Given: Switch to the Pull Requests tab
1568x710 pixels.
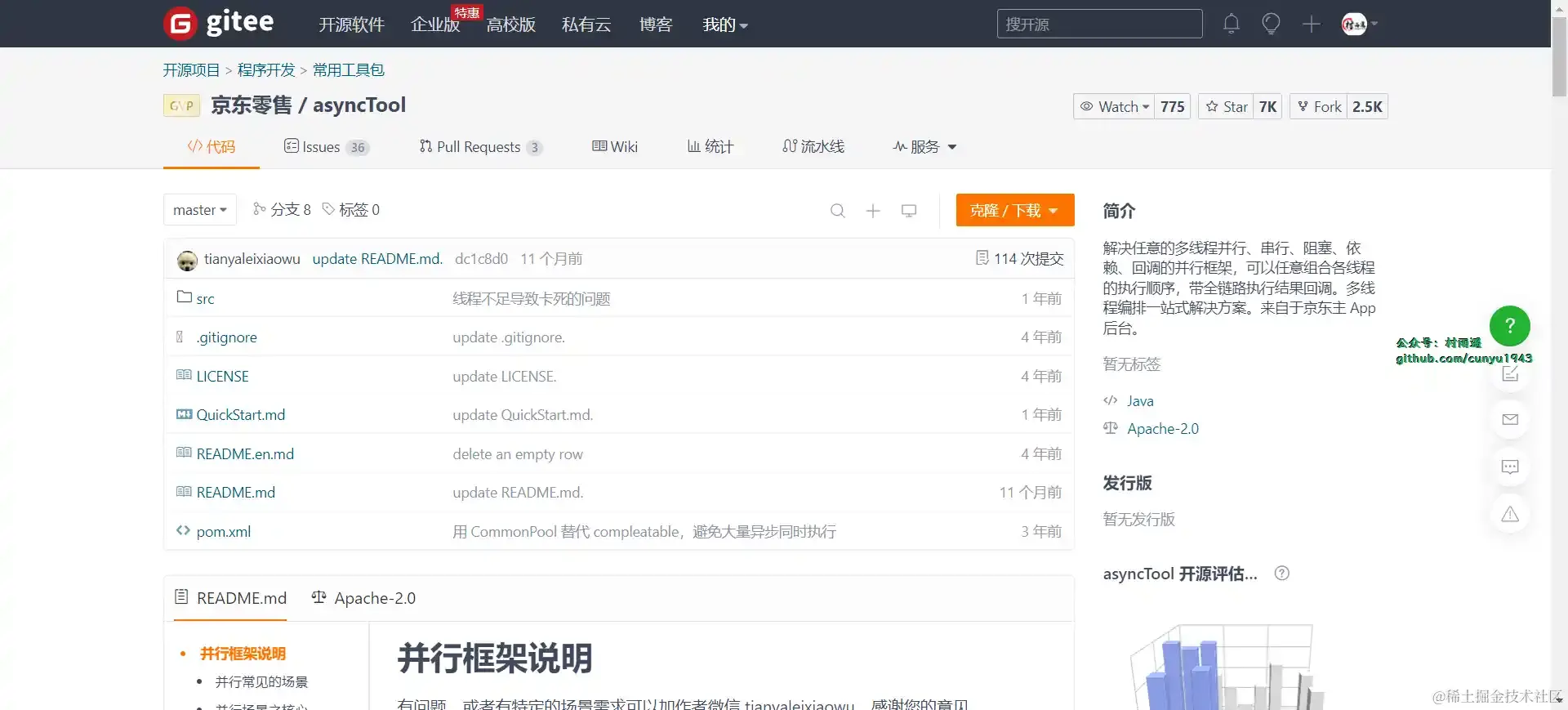Looking at the screenshot, I should tap(480, 147).
